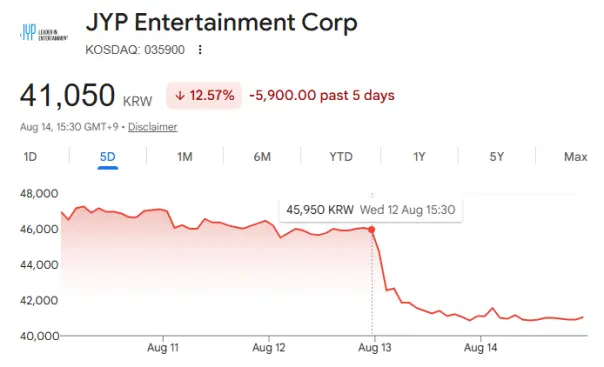Show the 6M price history
The height and width of the screenshot is (367, 604).
tap(262, 157)
